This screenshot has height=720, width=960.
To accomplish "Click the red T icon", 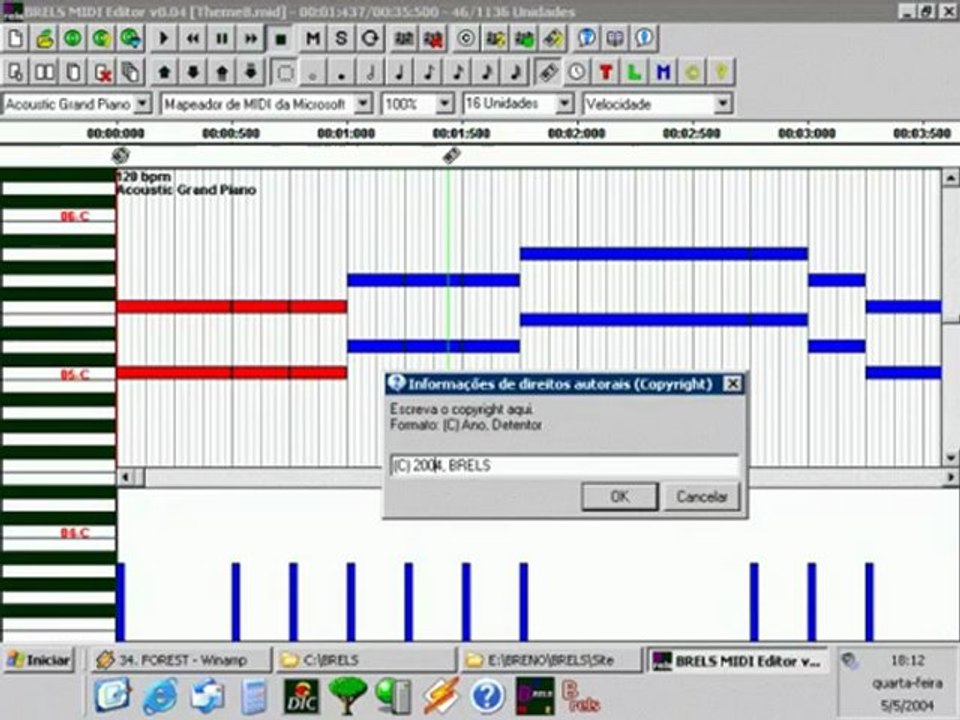I will click(606, 72).
